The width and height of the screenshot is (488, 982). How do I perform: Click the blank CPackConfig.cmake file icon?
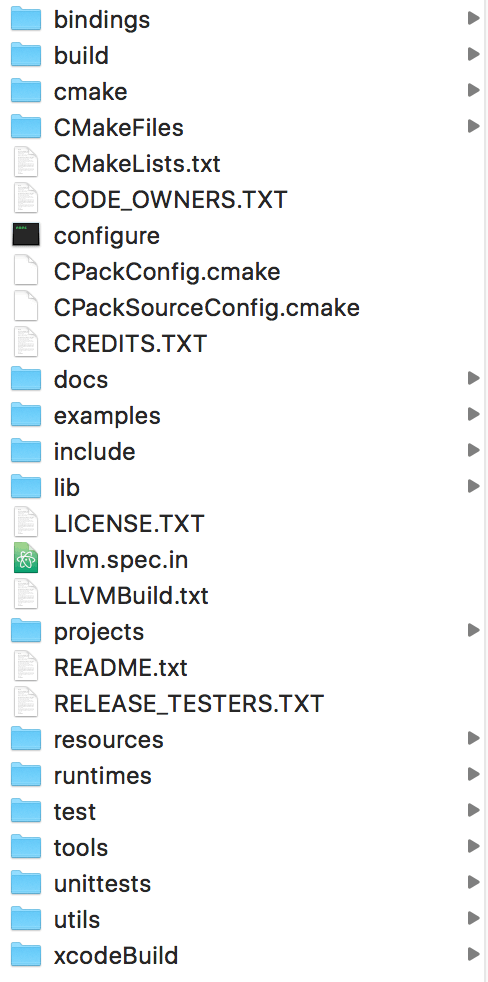26,272
